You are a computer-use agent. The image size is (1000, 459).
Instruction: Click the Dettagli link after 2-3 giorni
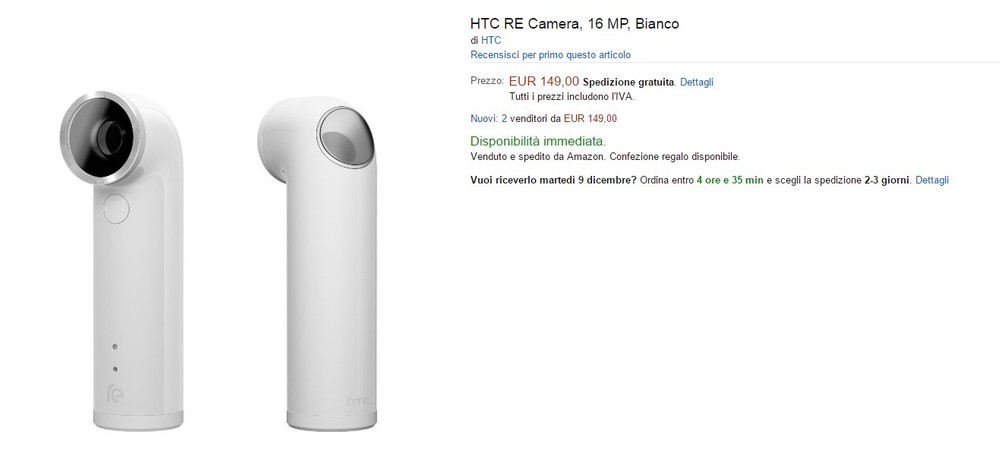[x=932, y=180]
